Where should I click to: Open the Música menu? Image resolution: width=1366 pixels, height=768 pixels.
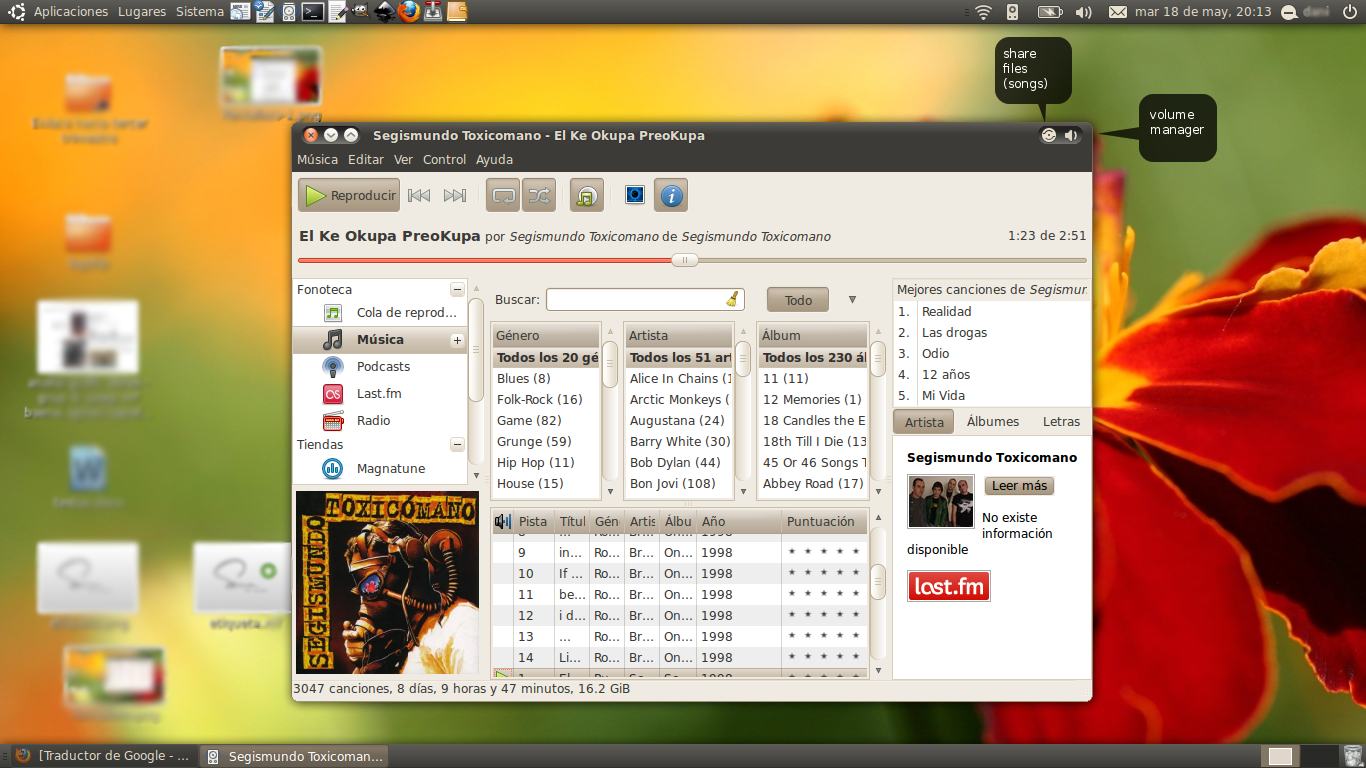[x=317, y=160]
